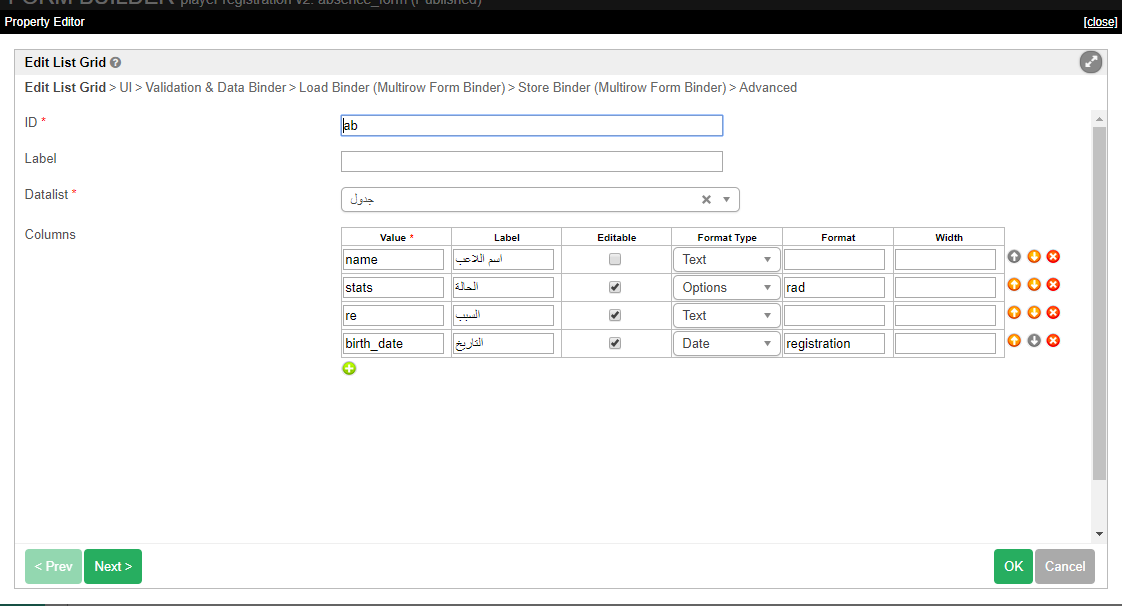This screenshot has height=606, width=1122.
Task: Toggle Editable checkbox for birth_date row
Action: pos(615,343)
